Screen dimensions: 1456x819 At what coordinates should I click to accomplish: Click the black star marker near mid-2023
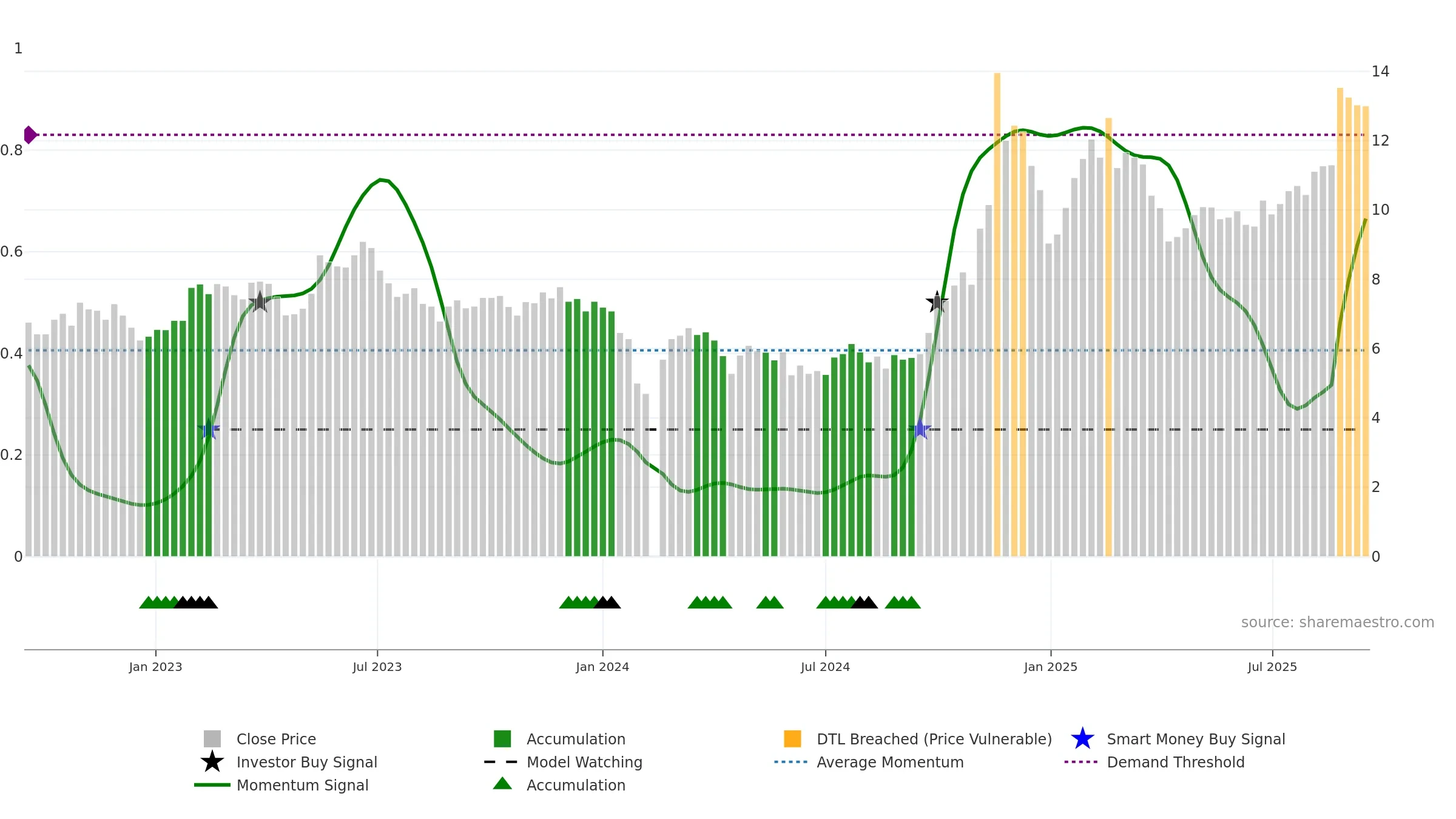[x=260, y=302]
